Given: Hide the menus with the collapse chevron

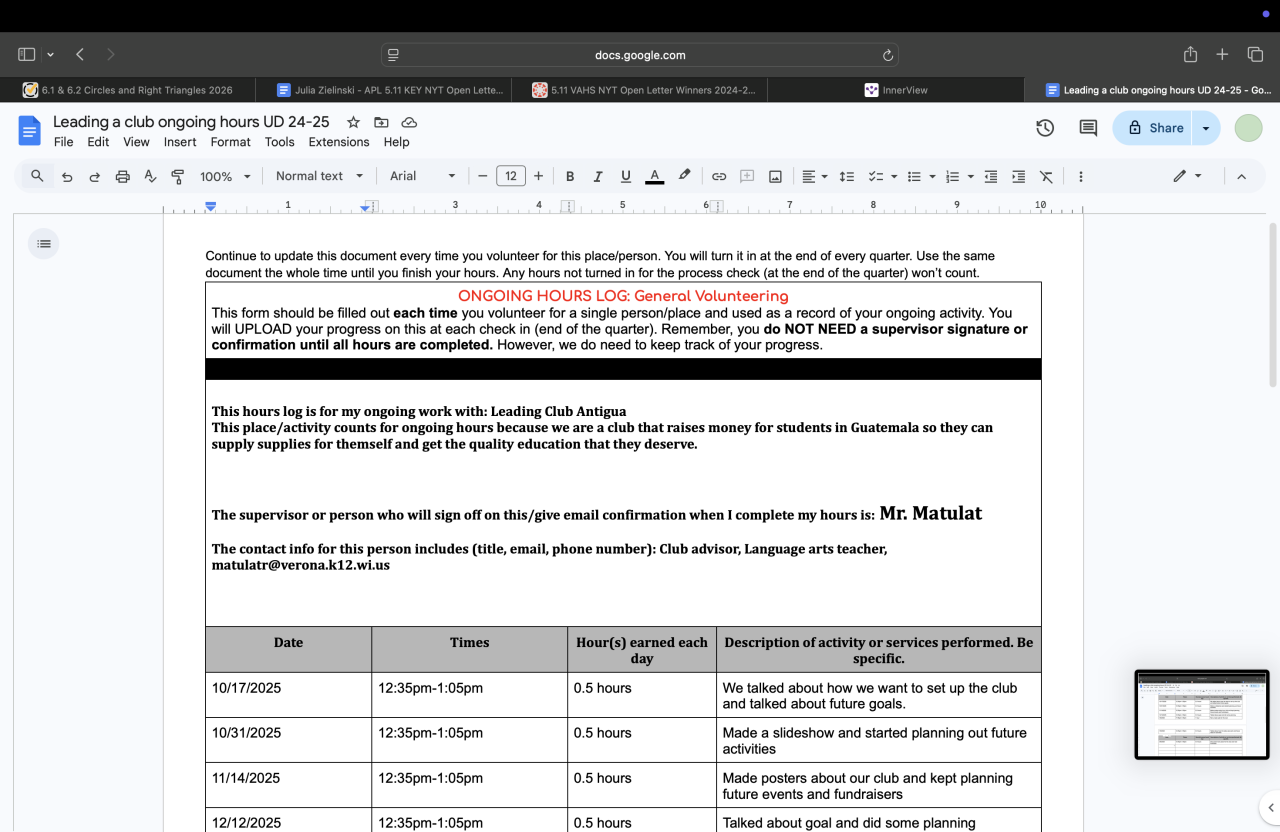Looking at the screenshot, I should tap(1241, 176).
